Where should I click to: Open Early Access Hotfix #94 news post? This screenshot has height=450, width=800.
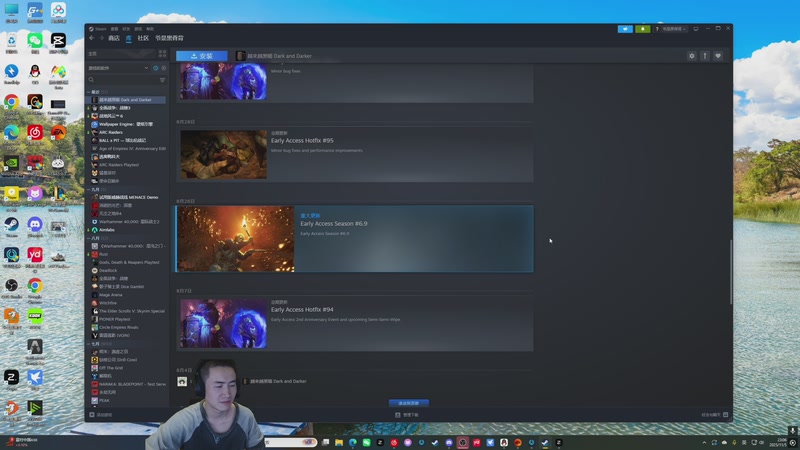[355, 323]
